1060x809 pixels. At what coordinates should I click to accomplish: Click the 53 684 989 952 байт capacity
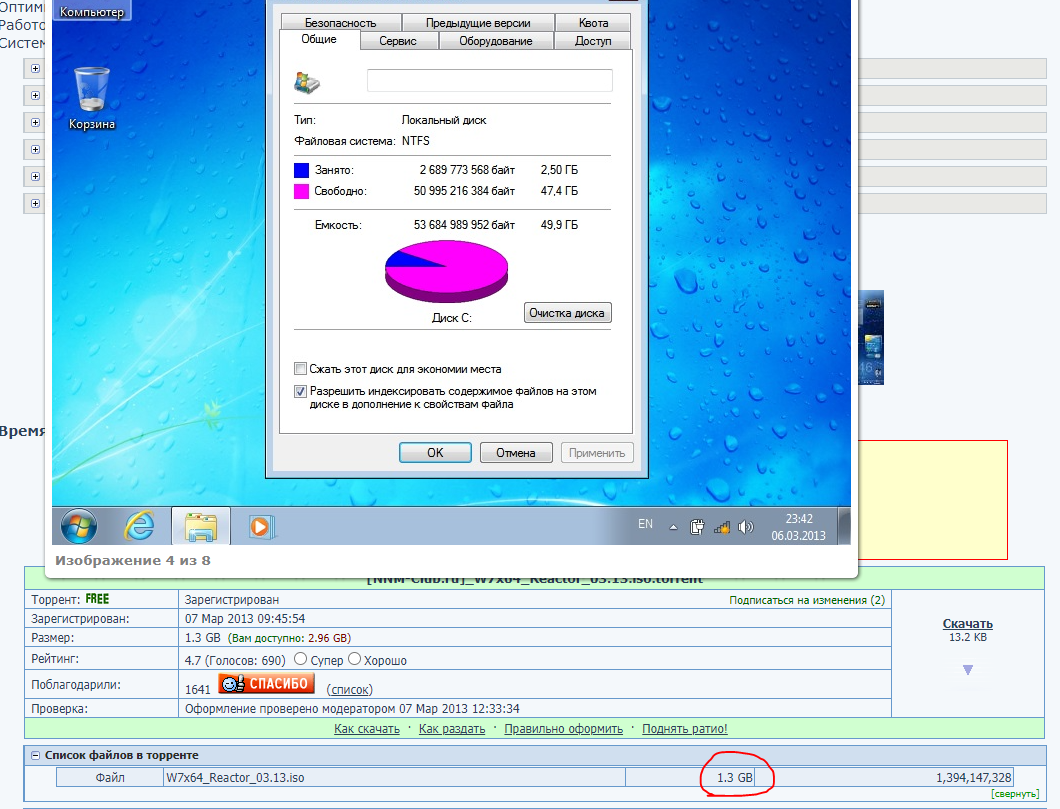464,225
